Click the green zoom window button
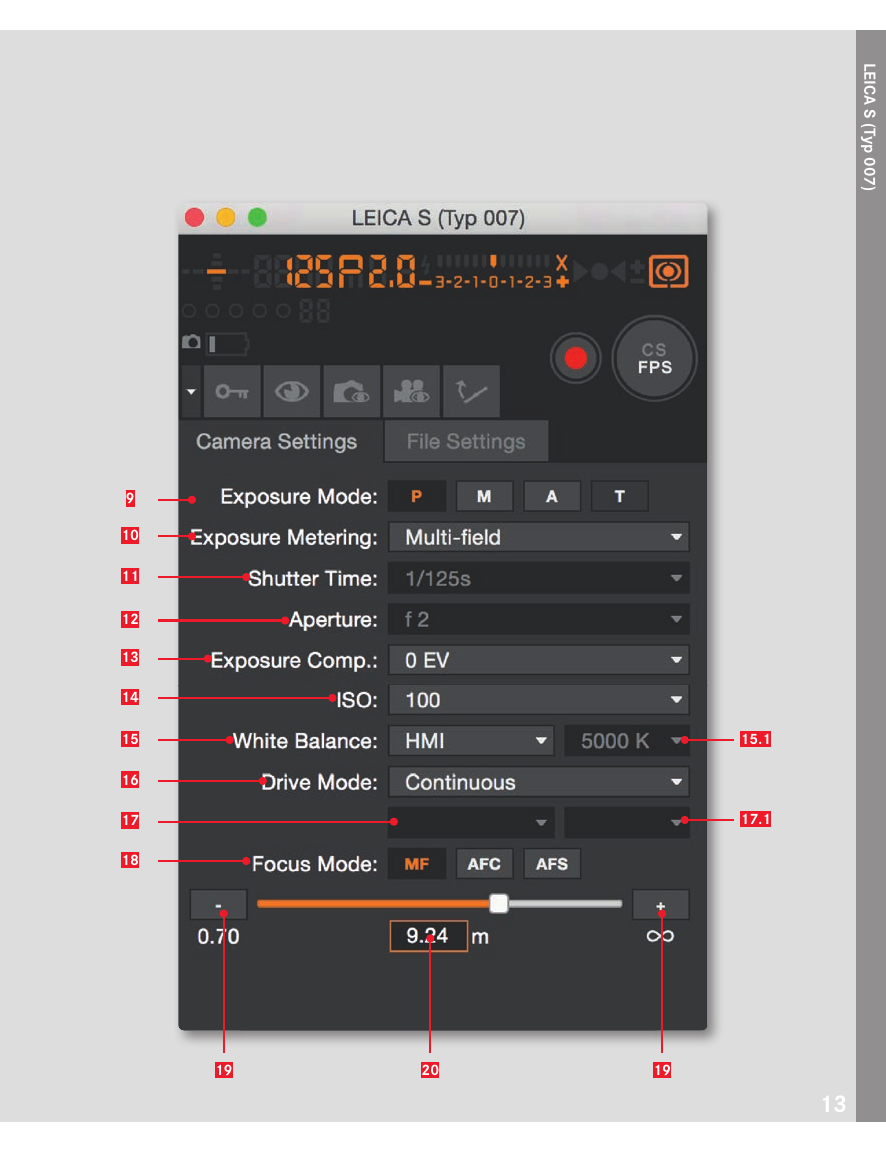 (257, 217)
